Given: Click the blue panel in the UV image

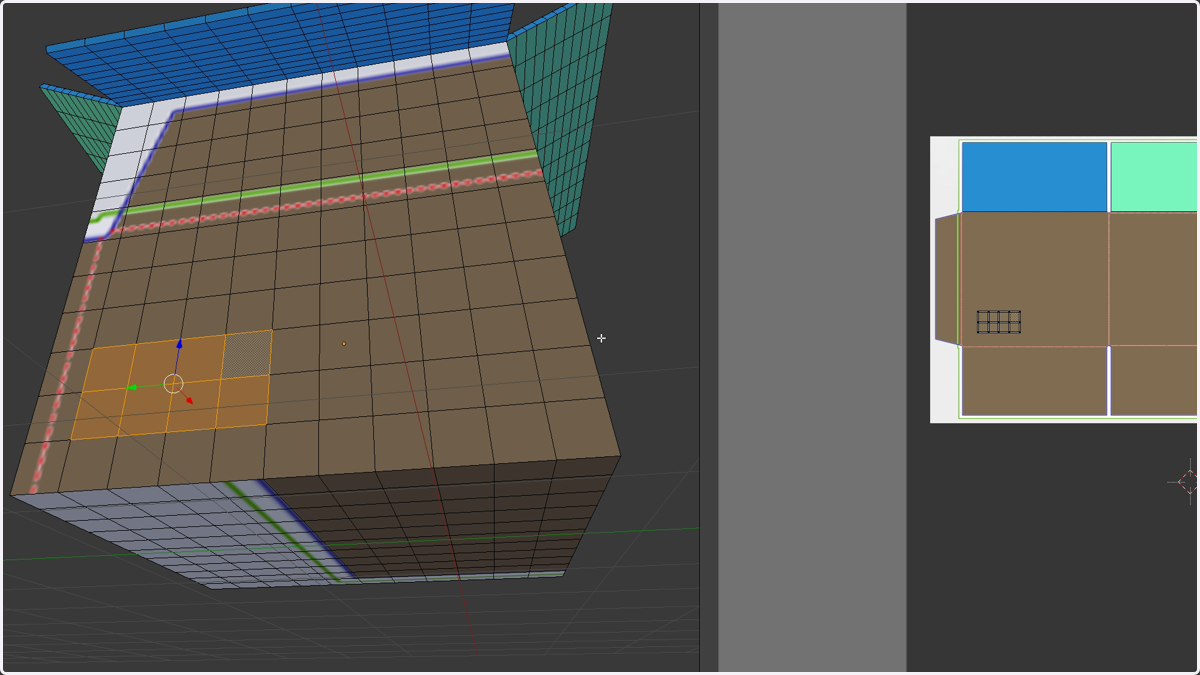Looking at the screenshot, I should (x=1034, y=176).
